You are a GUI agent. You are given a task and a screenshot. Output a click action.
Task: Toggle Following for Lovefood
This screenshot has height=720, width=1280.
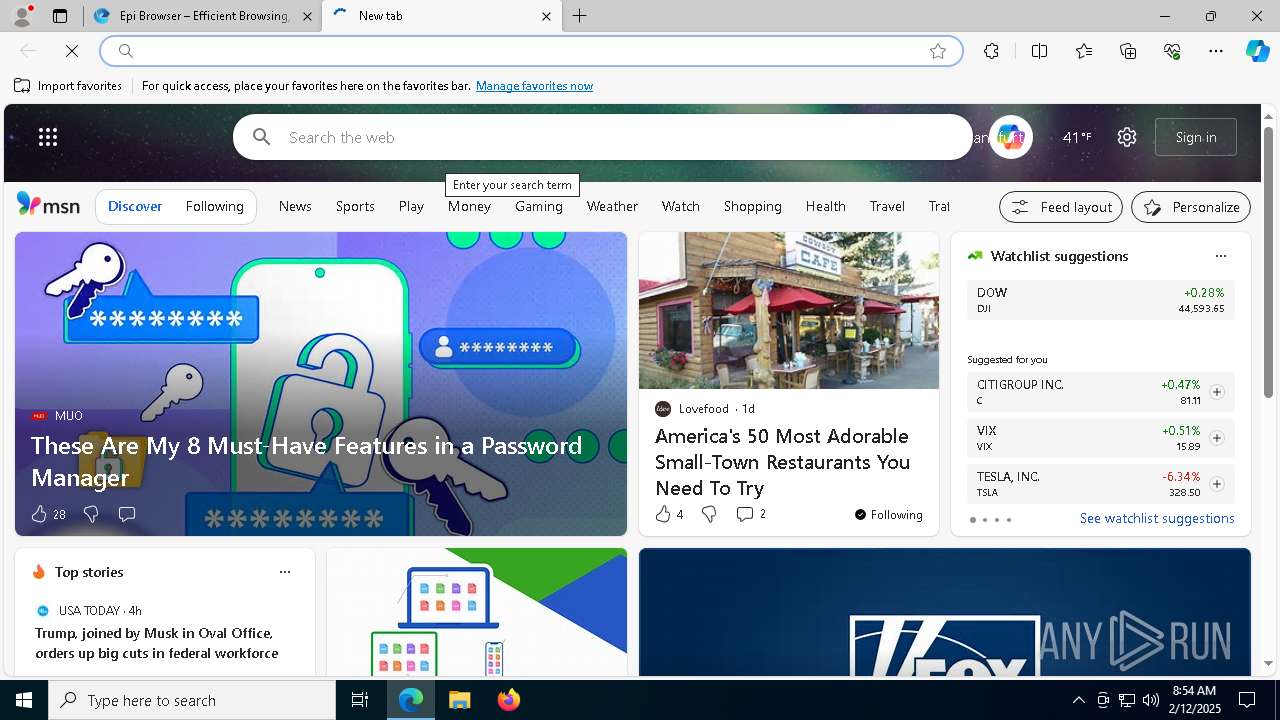pos(888,514)
